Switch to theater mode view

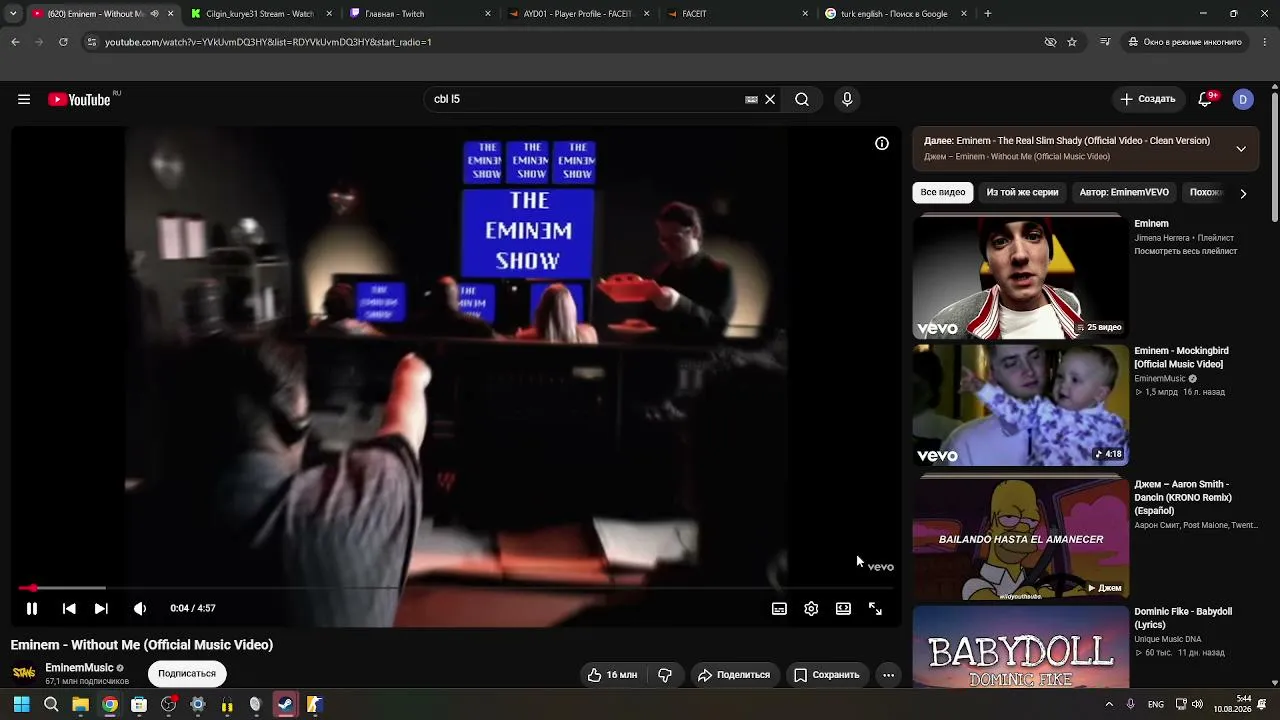pyautogui.click(x=843, y=608)
